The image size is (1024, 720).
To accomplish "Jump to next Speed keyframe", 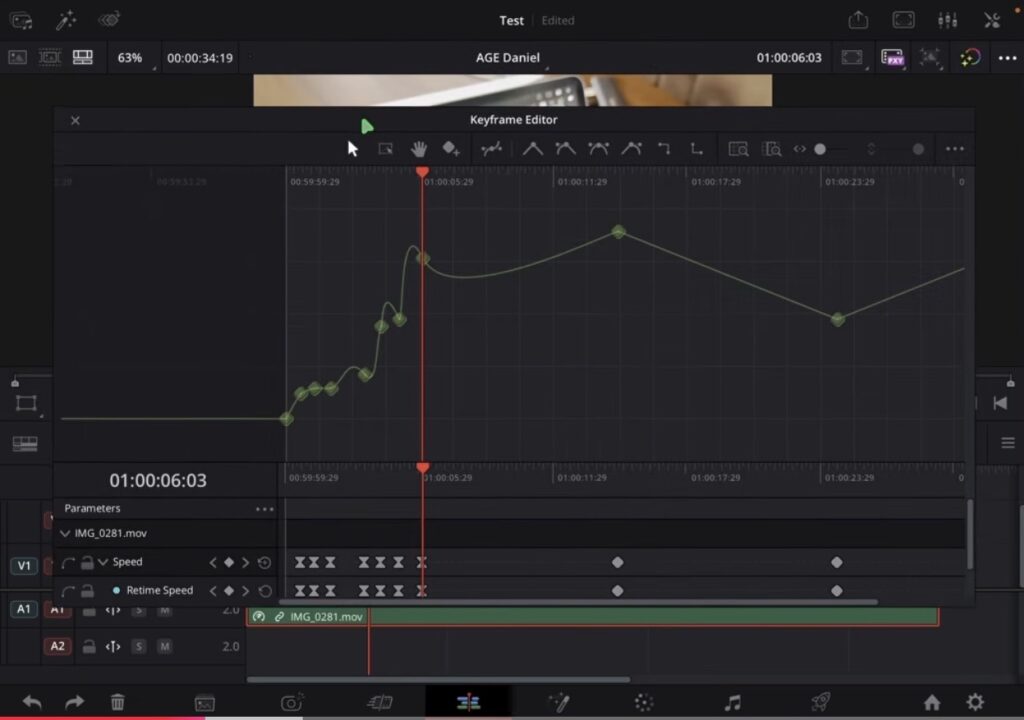I will 246,562.
